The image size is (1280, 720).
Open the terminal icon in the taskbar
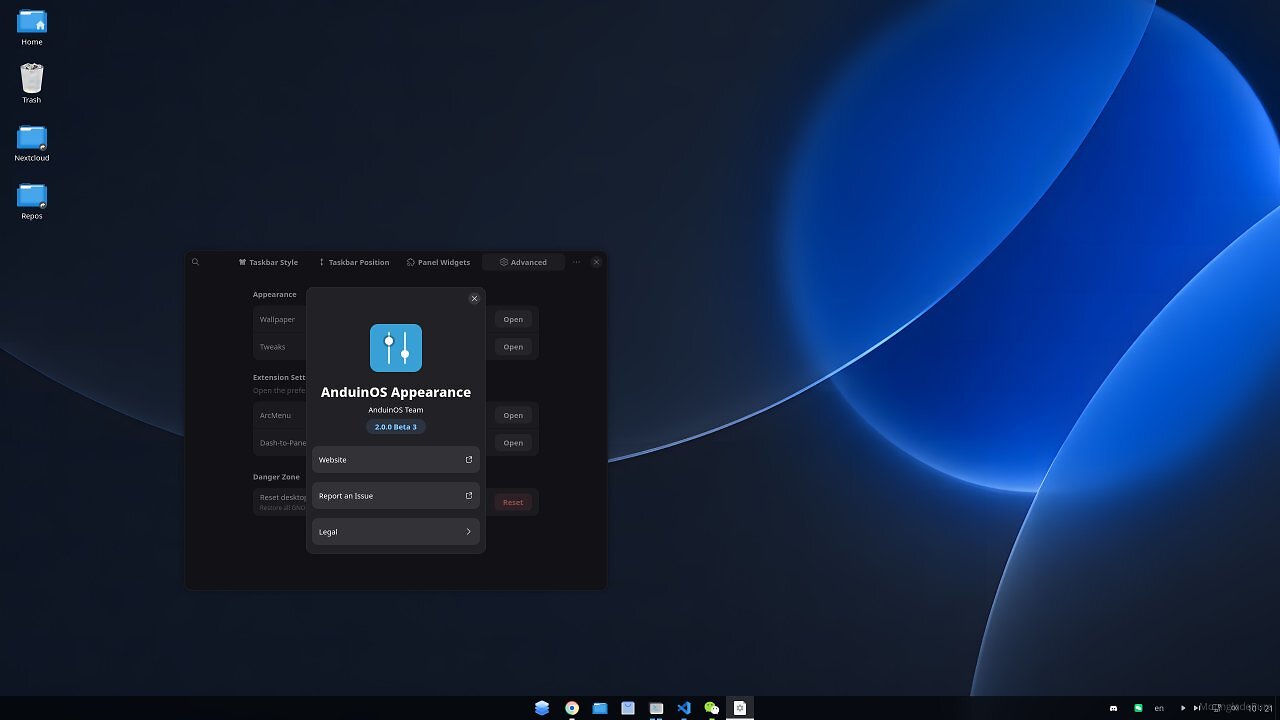[x=656, y=708]
